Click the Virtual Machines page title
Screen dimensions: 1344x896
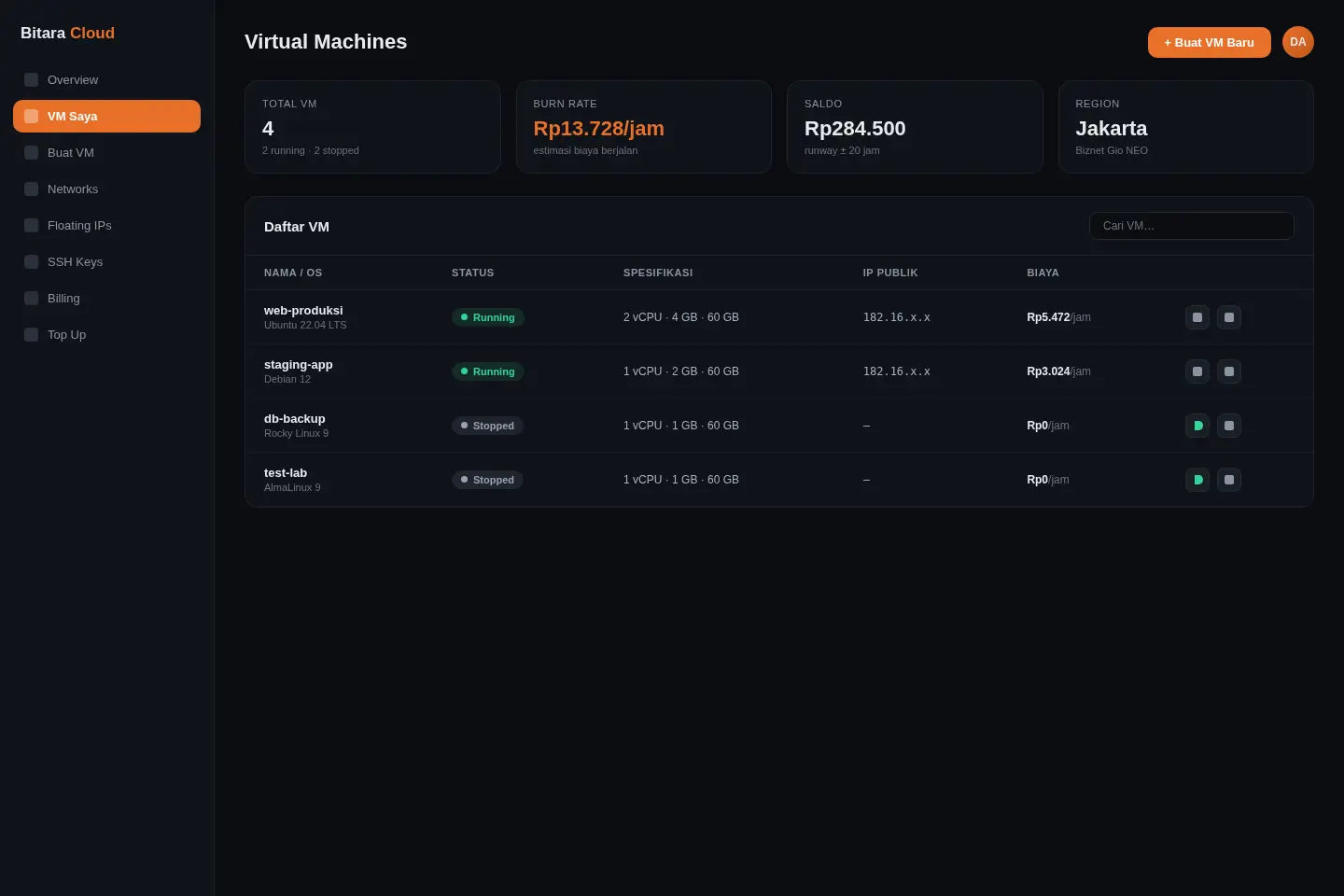coord(326,42)
